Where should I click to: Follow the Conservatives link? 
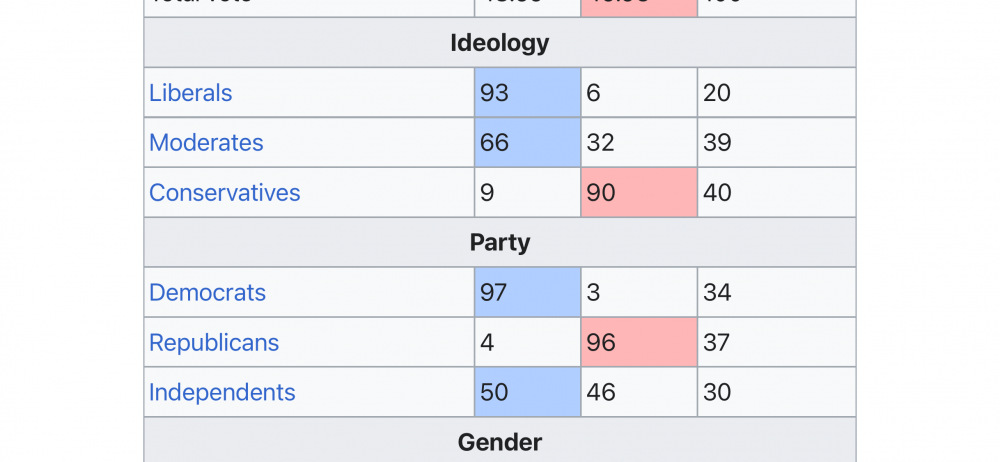point(224,193)
